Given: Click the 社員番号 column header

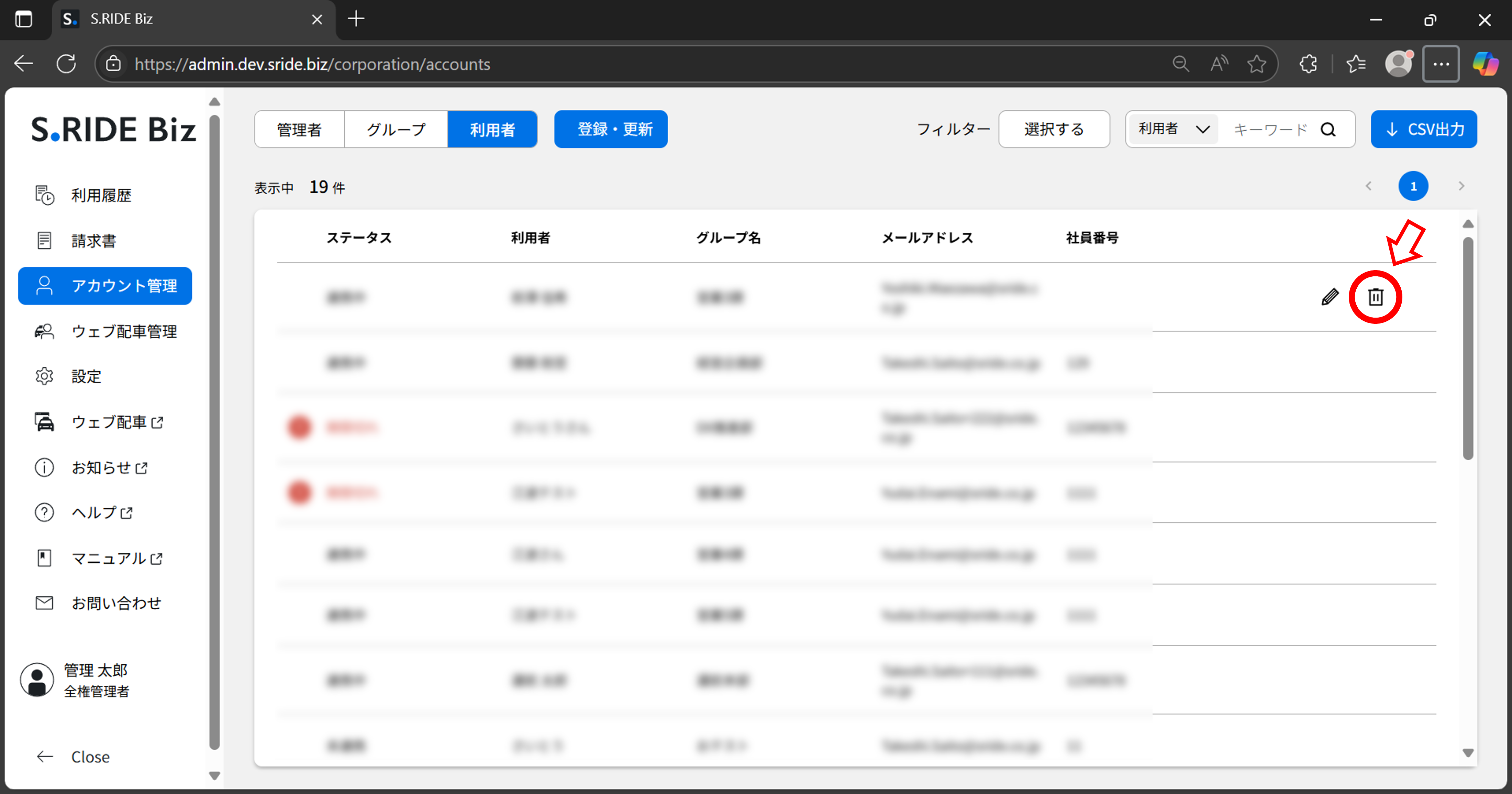Looking at the screenshot, I should coord(1092,237).
